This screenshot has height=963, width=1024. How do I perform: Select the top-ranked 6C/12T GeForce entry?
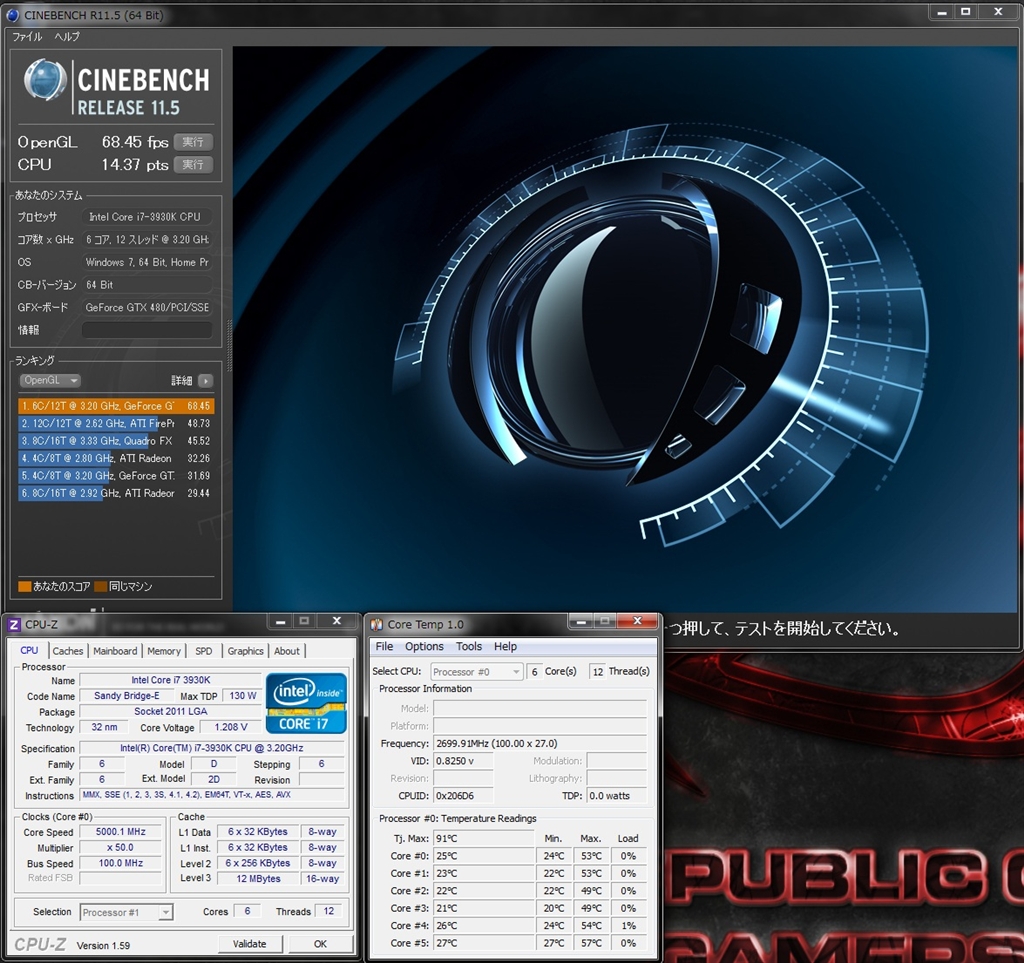tap(115, 406)
